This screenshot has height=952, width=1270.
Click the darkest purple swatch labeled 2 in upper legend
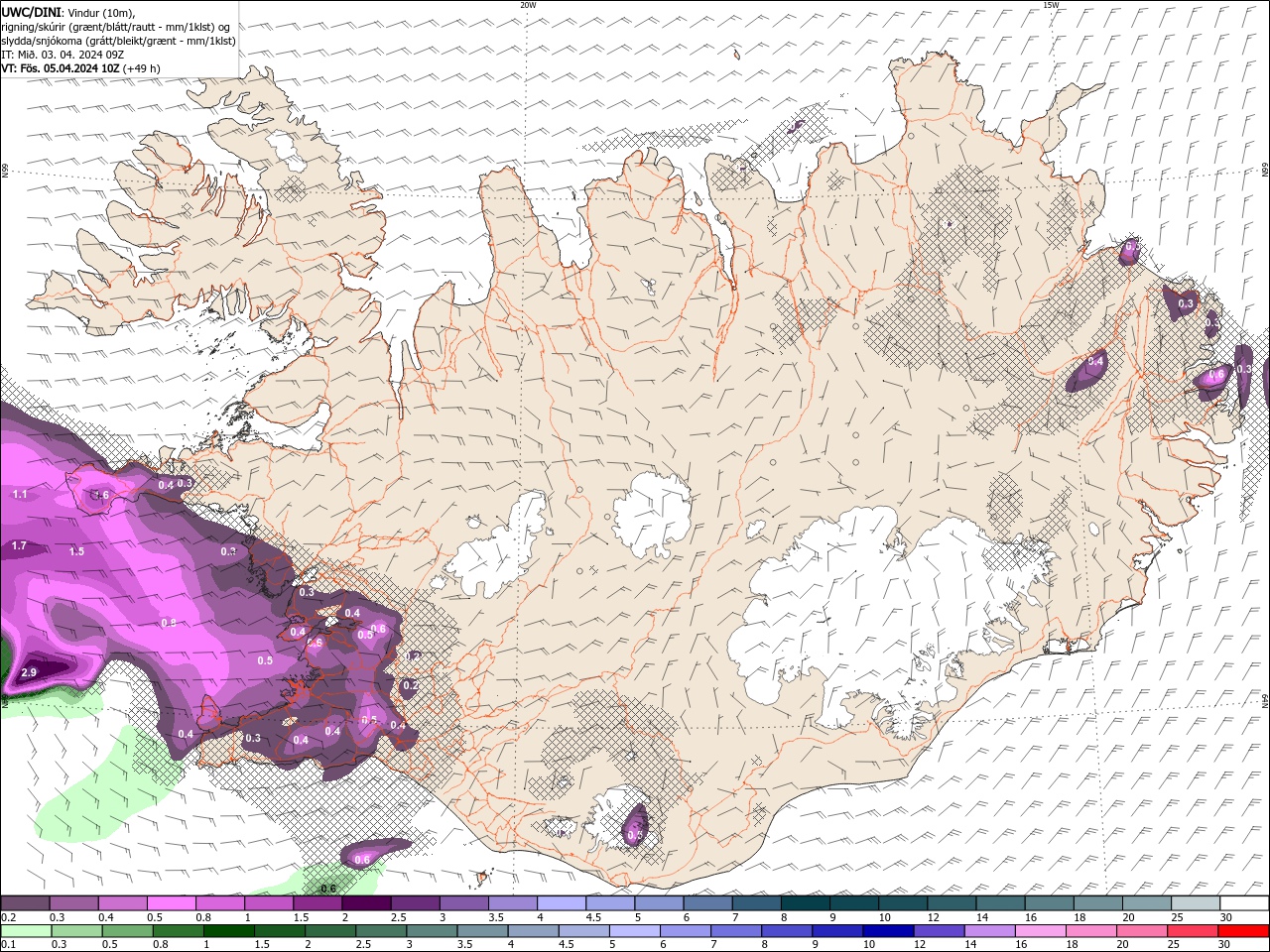tap(365, 903)
